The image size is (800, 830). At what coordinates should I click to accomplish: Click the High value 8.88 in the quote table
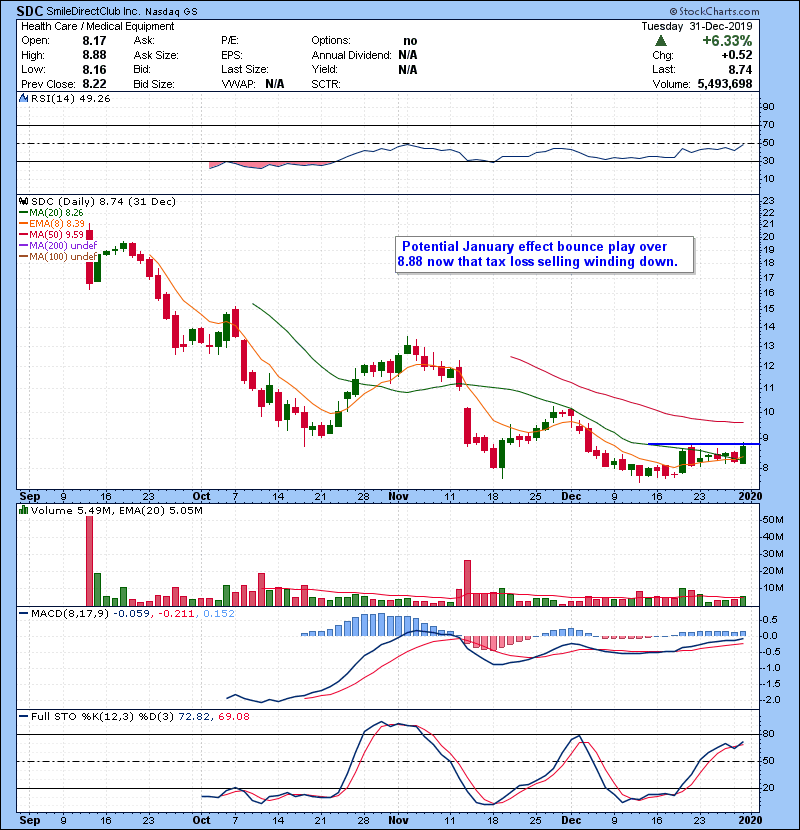point(94,55)
